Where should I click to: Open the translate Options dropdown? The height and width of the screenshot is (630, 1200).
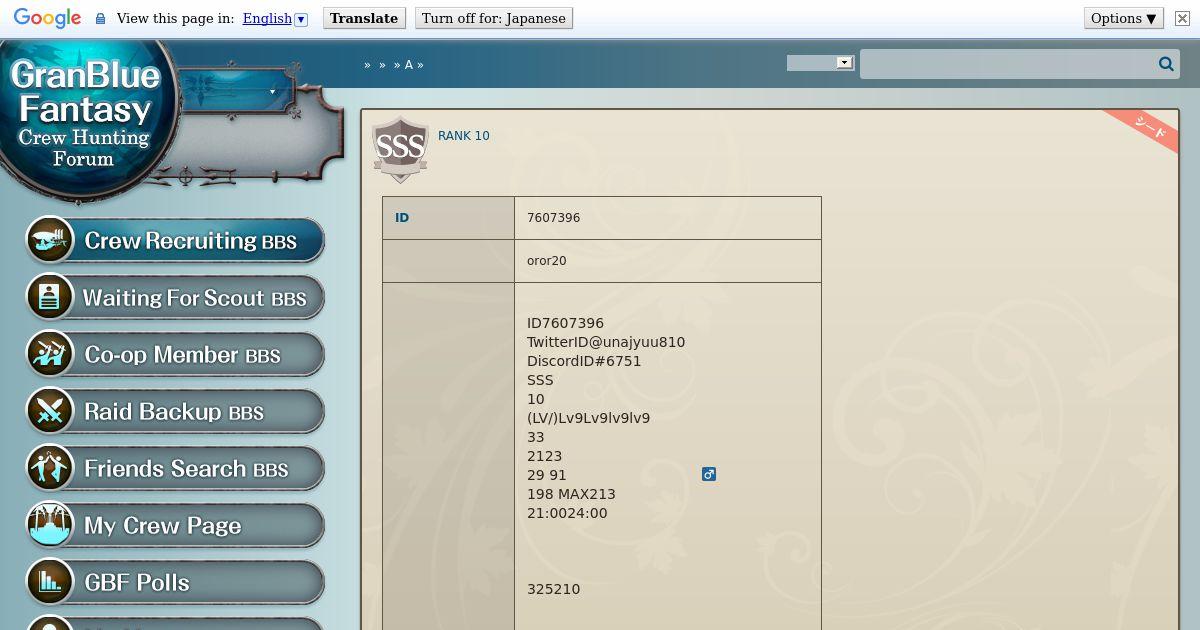1124,18
